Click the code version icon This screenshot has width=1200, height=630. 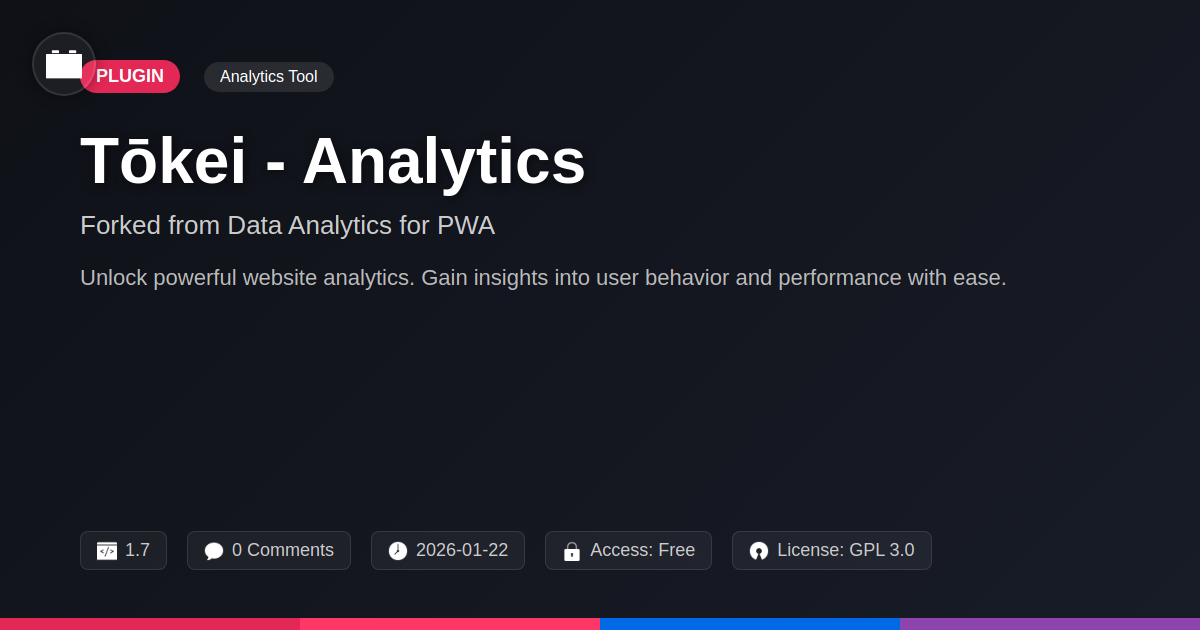pos(107,551)
